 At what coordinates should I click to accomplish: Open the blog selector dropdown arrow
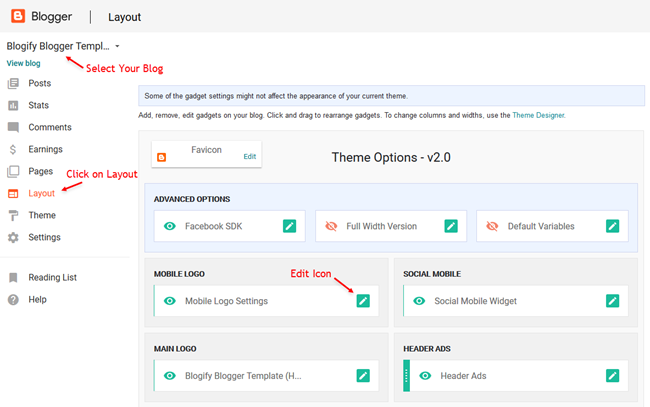click(x=117, y=46)
